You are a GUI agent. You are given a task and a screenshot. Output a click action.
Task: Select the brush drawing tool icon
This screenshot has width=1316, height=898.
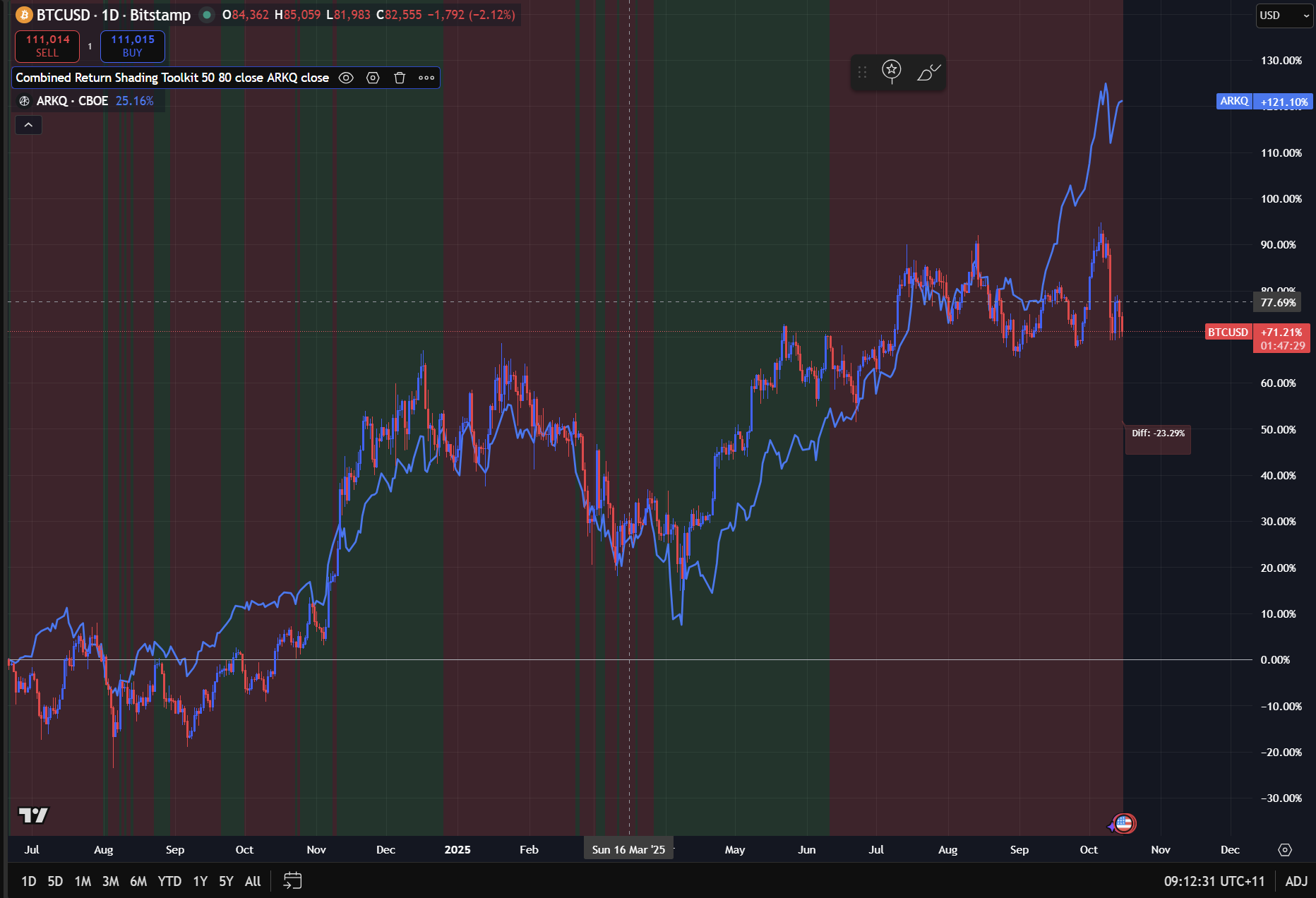(928, 72)
